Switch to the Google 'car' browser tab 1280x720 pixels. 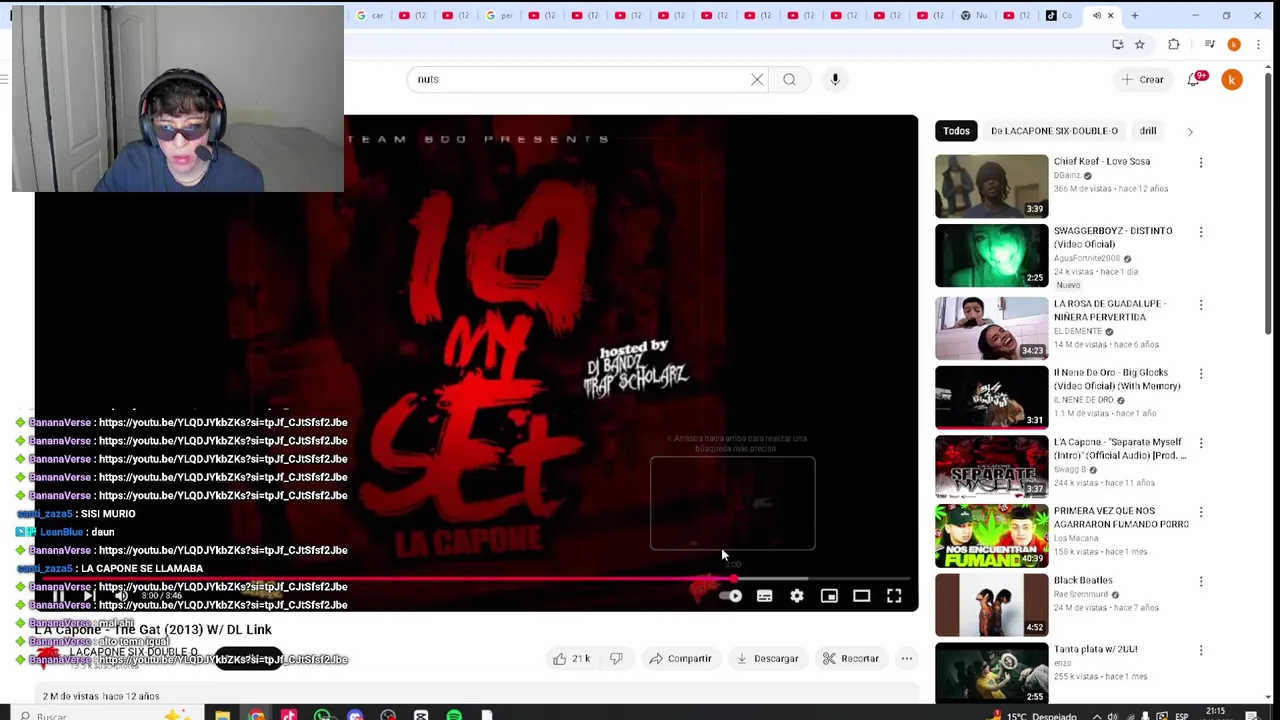370,15
